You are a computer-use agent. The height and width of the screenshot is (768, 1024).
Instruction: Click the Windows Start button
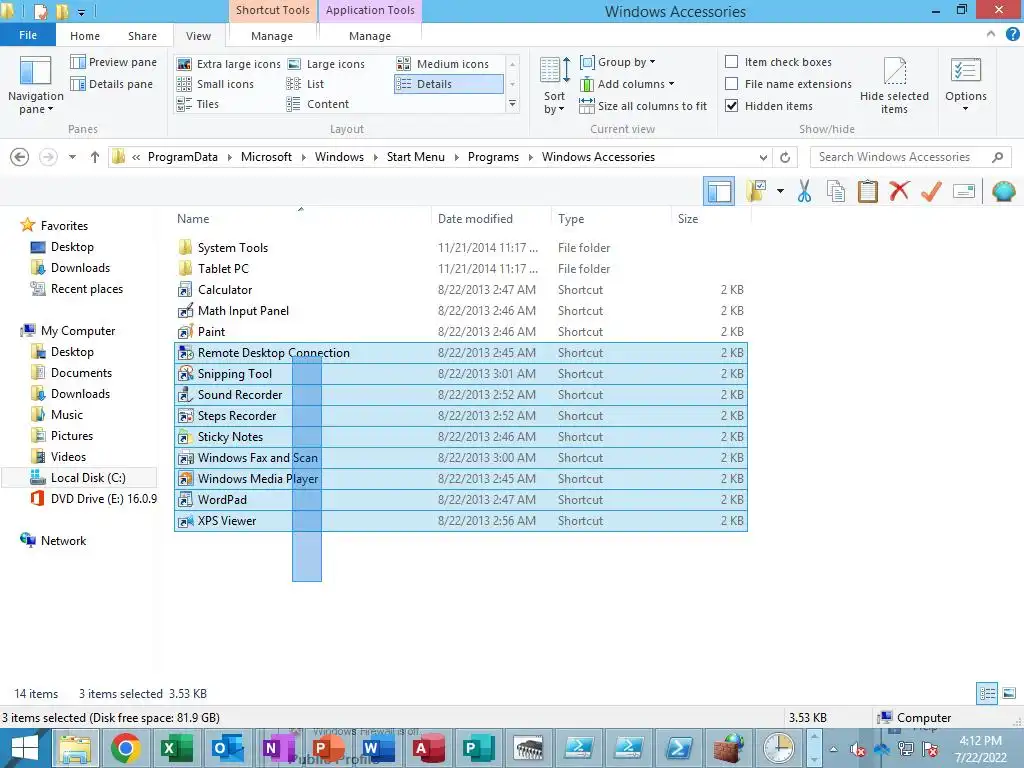point(25,748)
